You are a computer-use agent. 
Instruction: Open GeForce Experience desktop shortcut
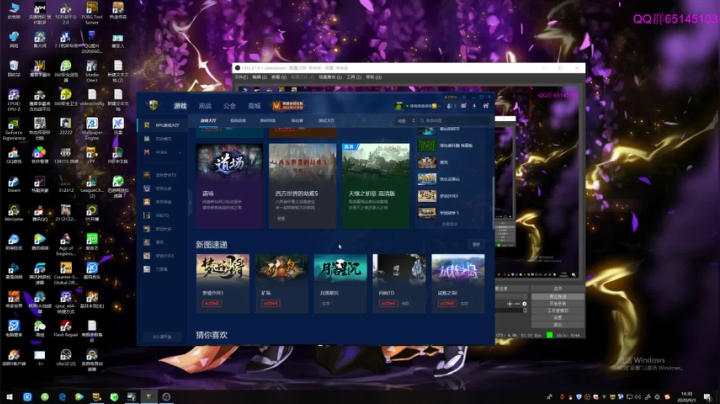click(x=14, y=129)
